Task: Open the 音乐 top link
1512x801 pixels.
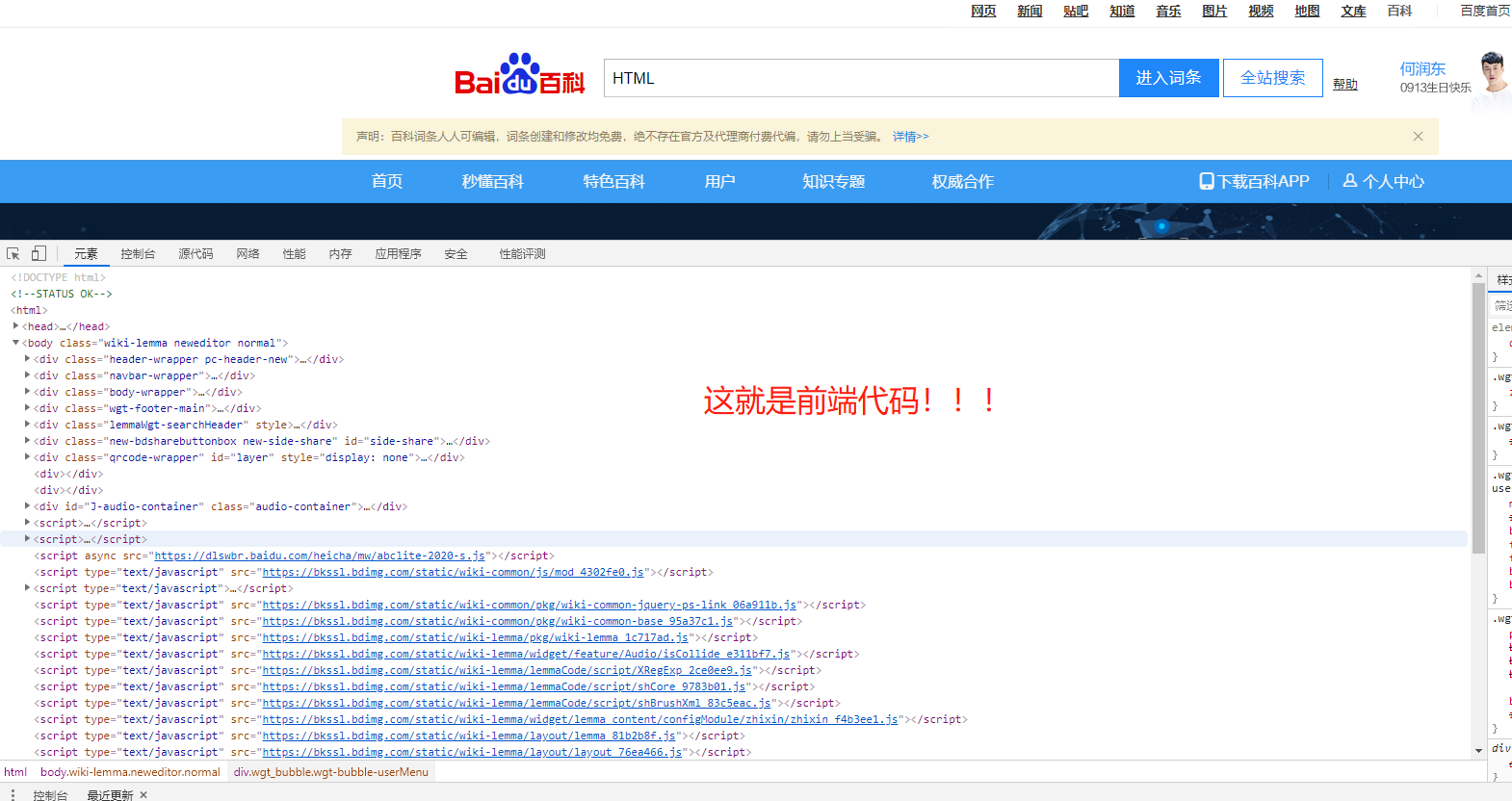Action: [1168, 11]
